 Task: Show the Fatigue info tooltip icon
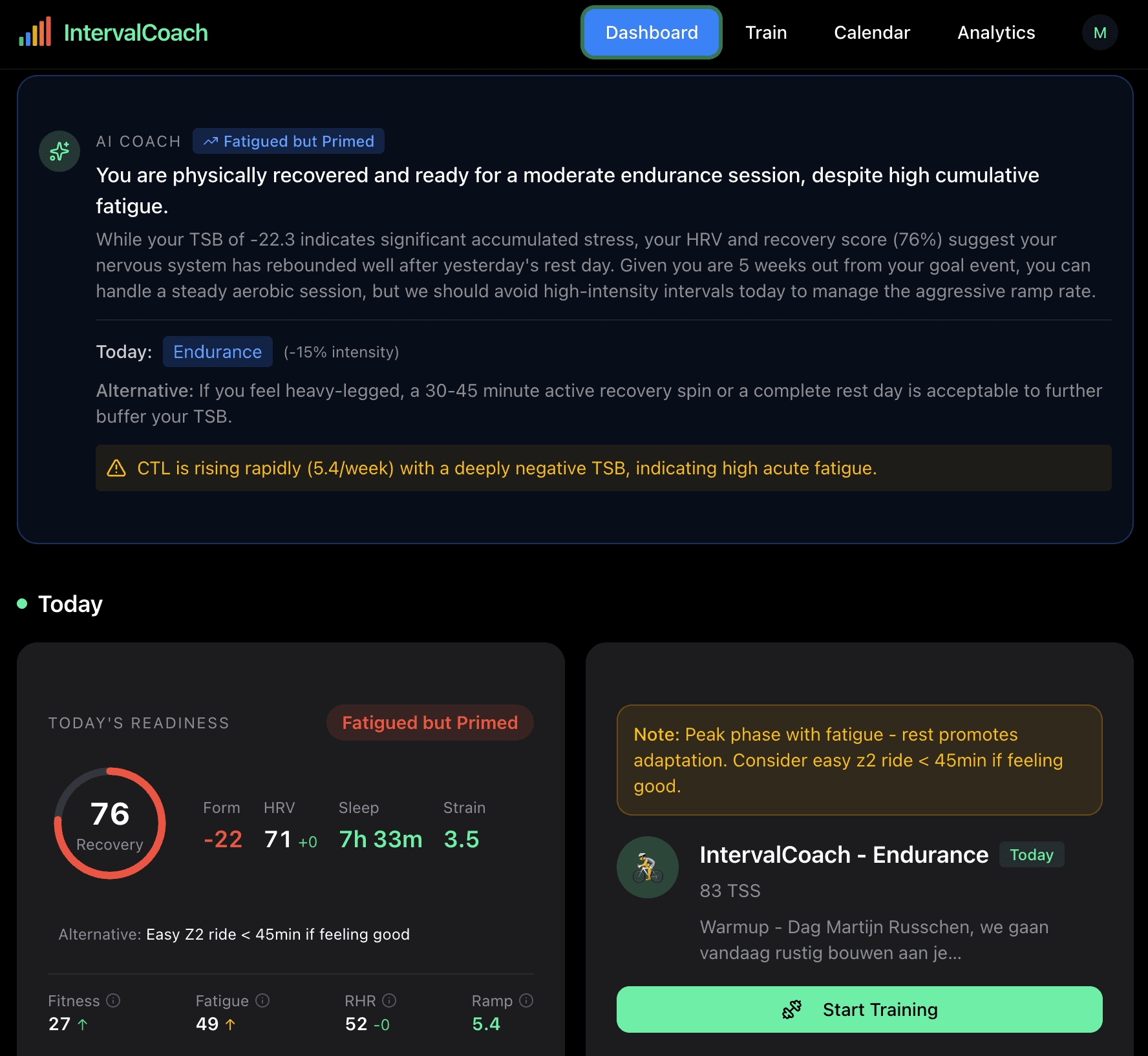point(262,1000)
